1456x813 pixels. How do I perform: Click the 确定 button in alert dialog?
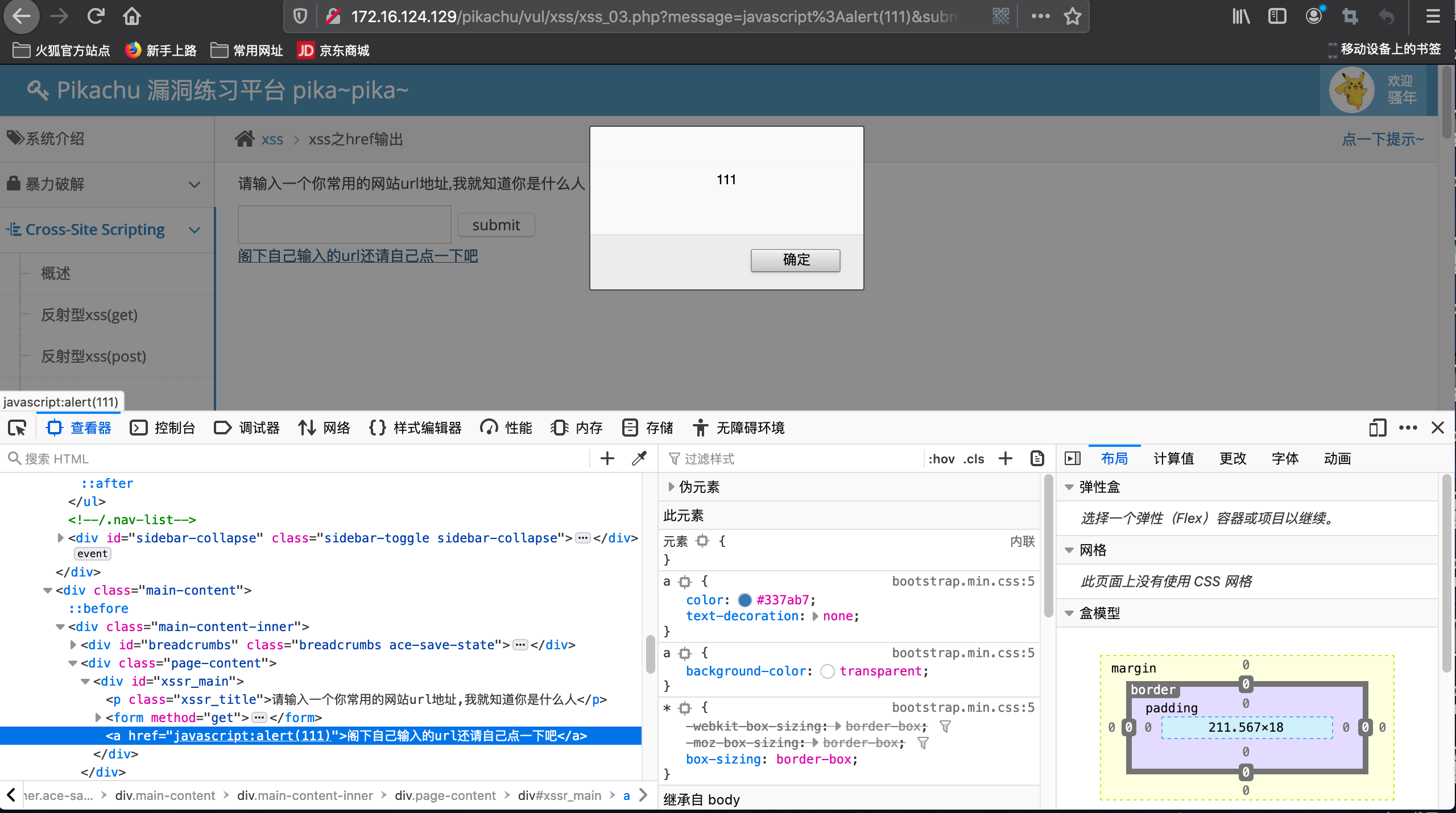click(x=795, y=260)
